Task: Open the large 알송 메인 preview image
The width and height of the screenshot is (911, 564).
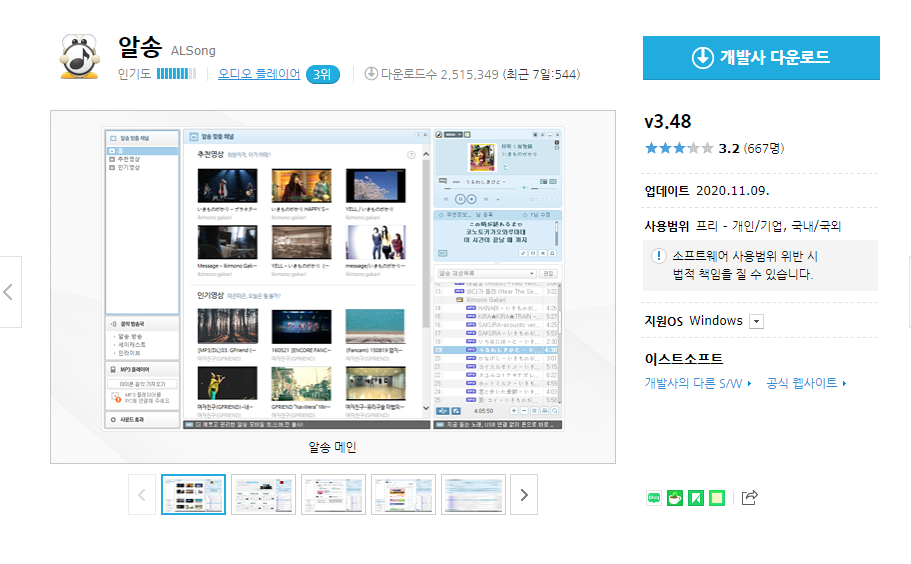Action: pos(333,279)
